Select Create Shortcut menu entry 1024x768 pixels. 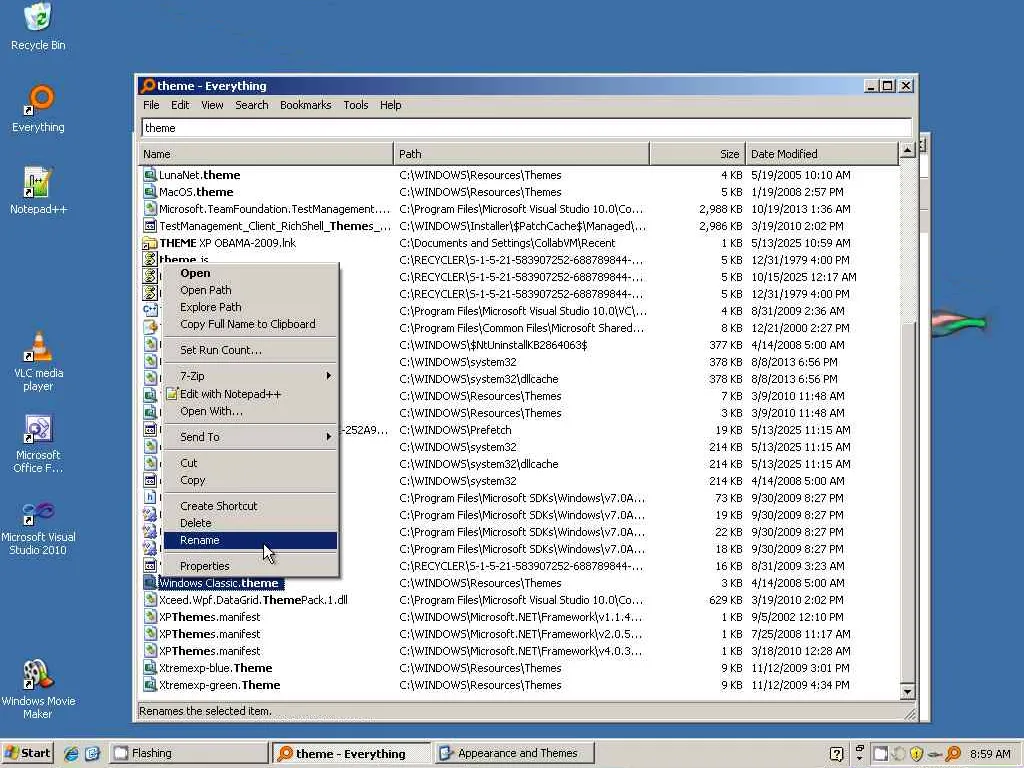[250, 506]
